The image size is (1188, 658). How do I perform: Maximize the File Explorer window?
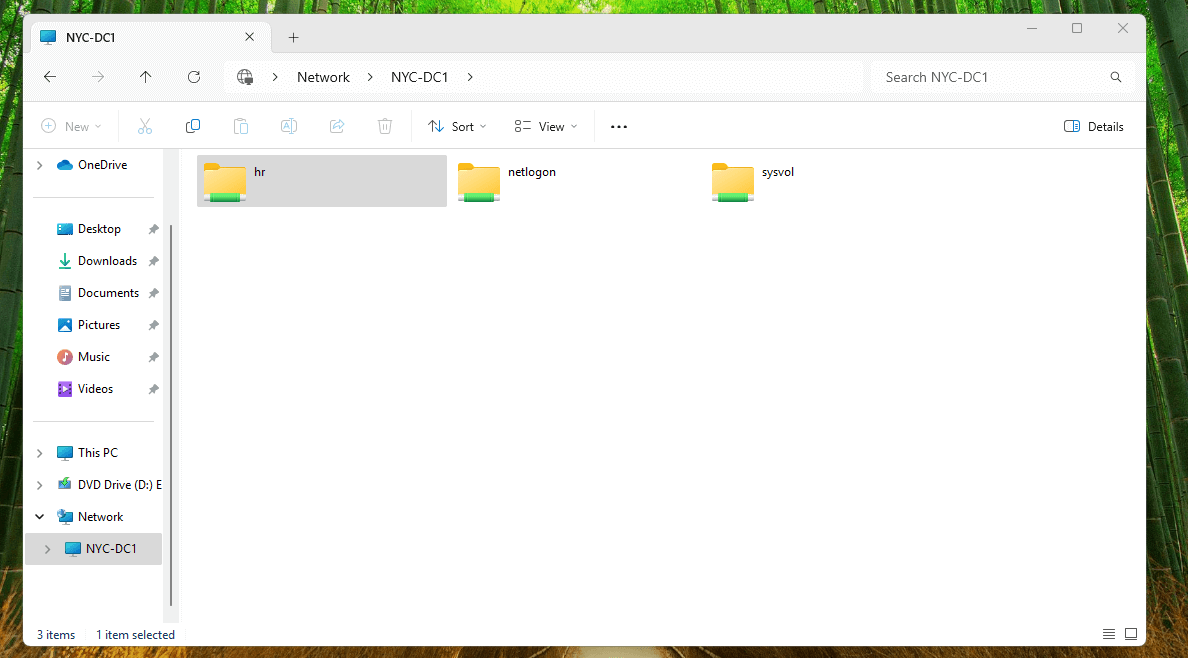[x=1077, y=28]
